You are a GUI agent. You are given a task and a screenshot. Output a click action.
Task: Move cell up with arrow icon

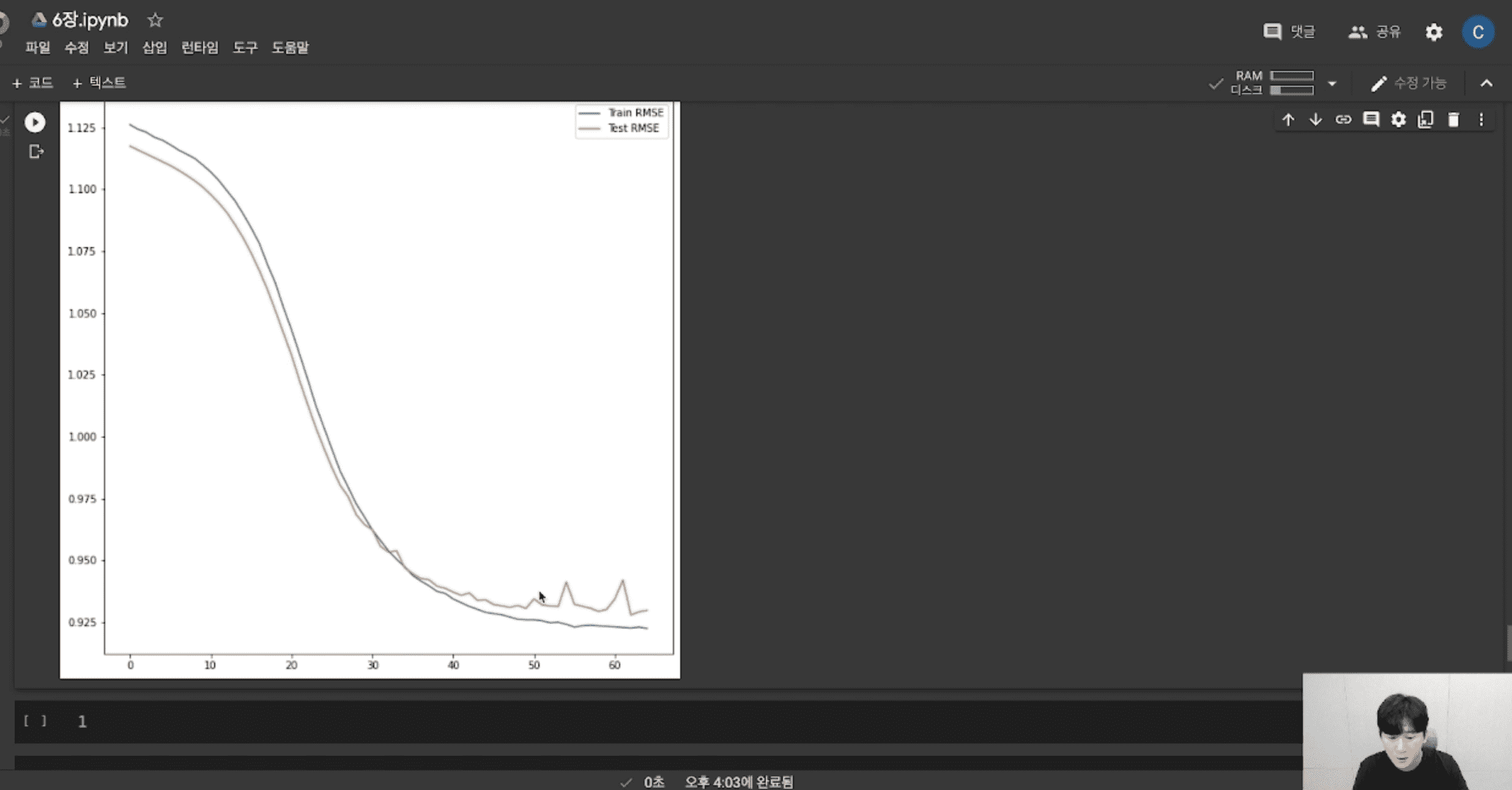[1288, 120]
